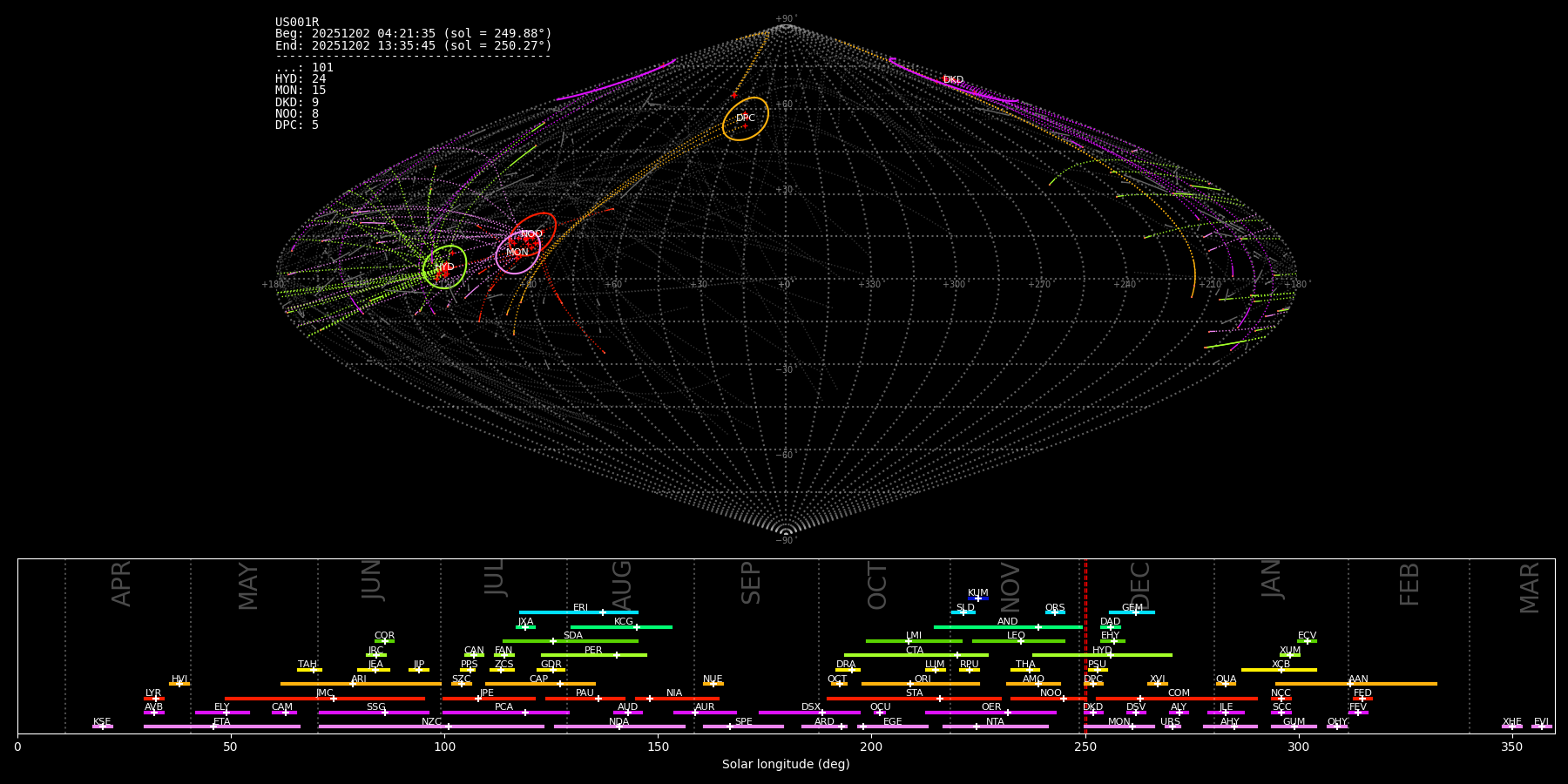Click the red dashed current solar longitude line
This screenshot has height=784, width=1568.
point(1085,645)
